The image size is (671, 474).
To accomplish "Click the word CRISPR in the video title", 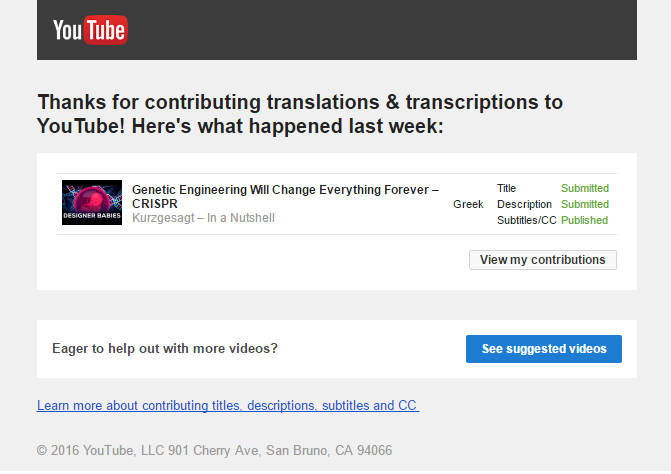I will pyautogui.click(x=154, y=204).
